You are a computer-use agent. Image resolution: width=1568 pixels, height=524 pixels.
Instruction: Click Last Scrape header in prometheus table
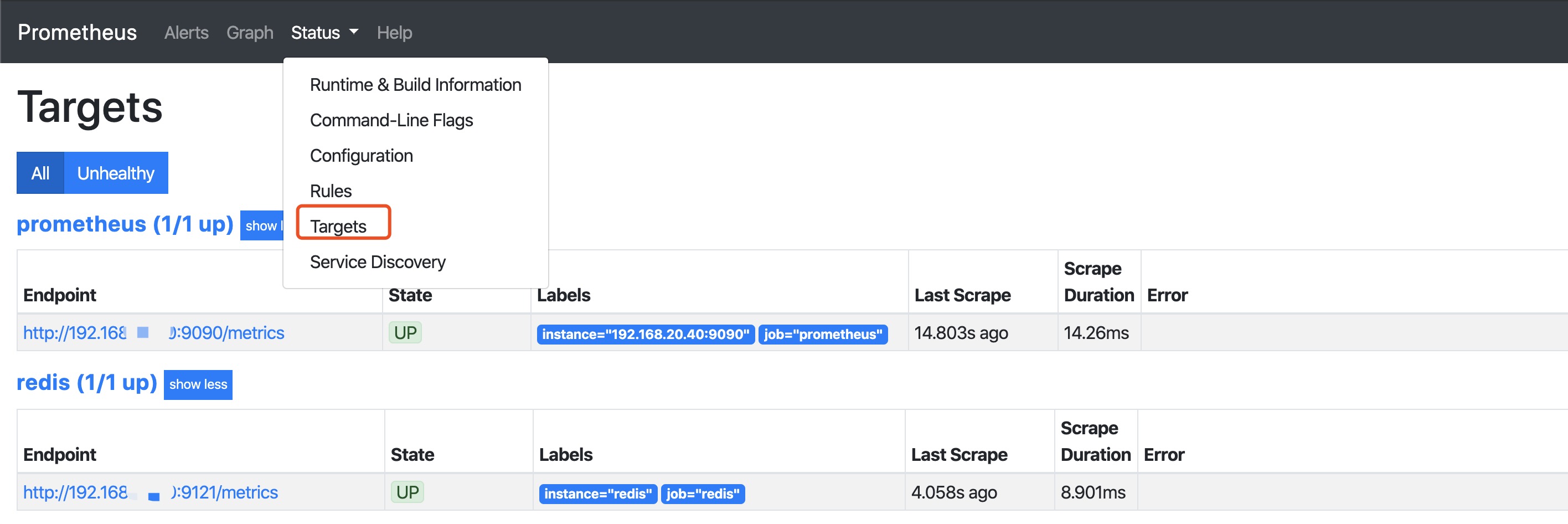962,296
